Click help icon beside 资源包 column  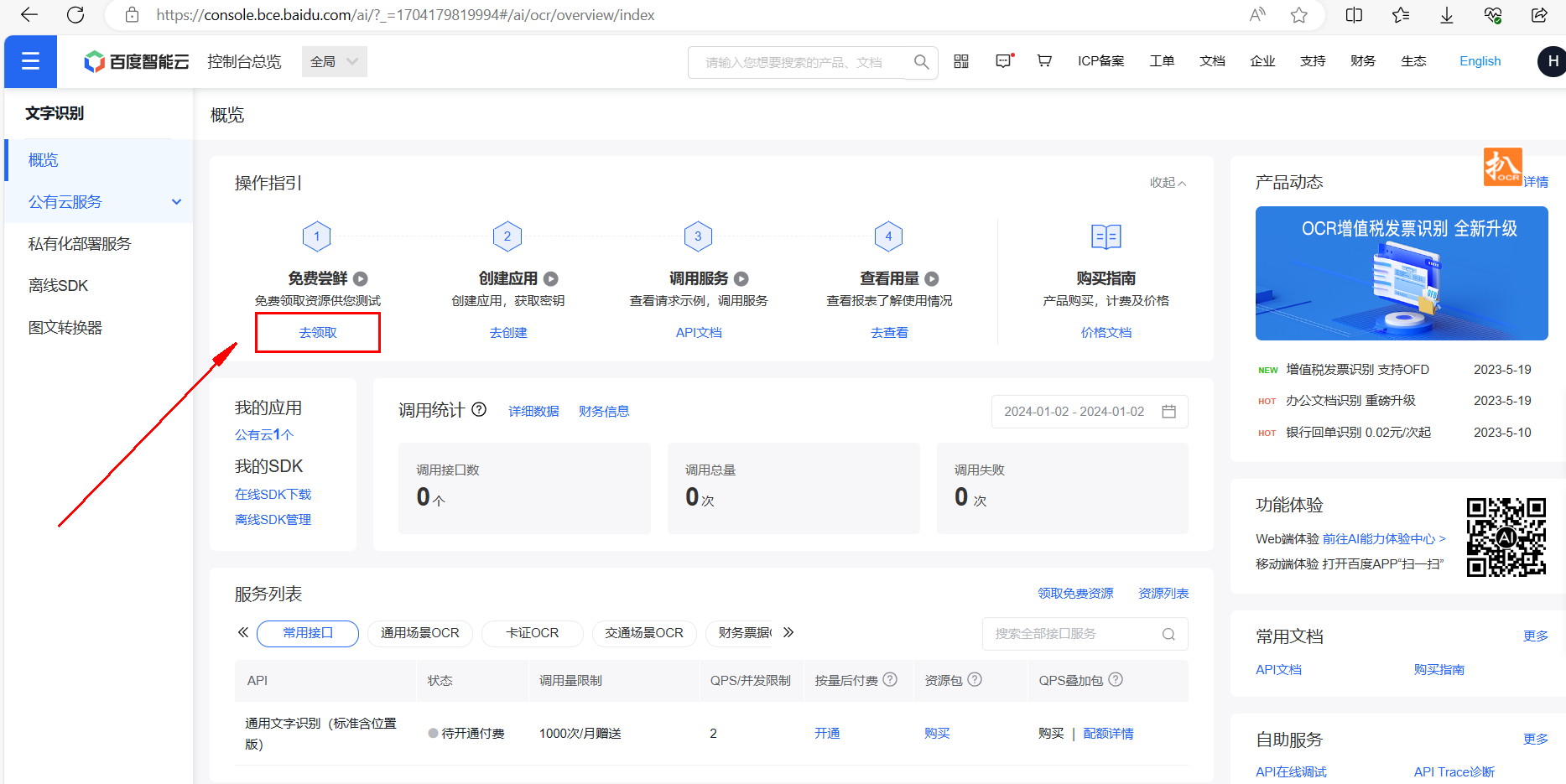pyautogui.click(x=975, y=679)
